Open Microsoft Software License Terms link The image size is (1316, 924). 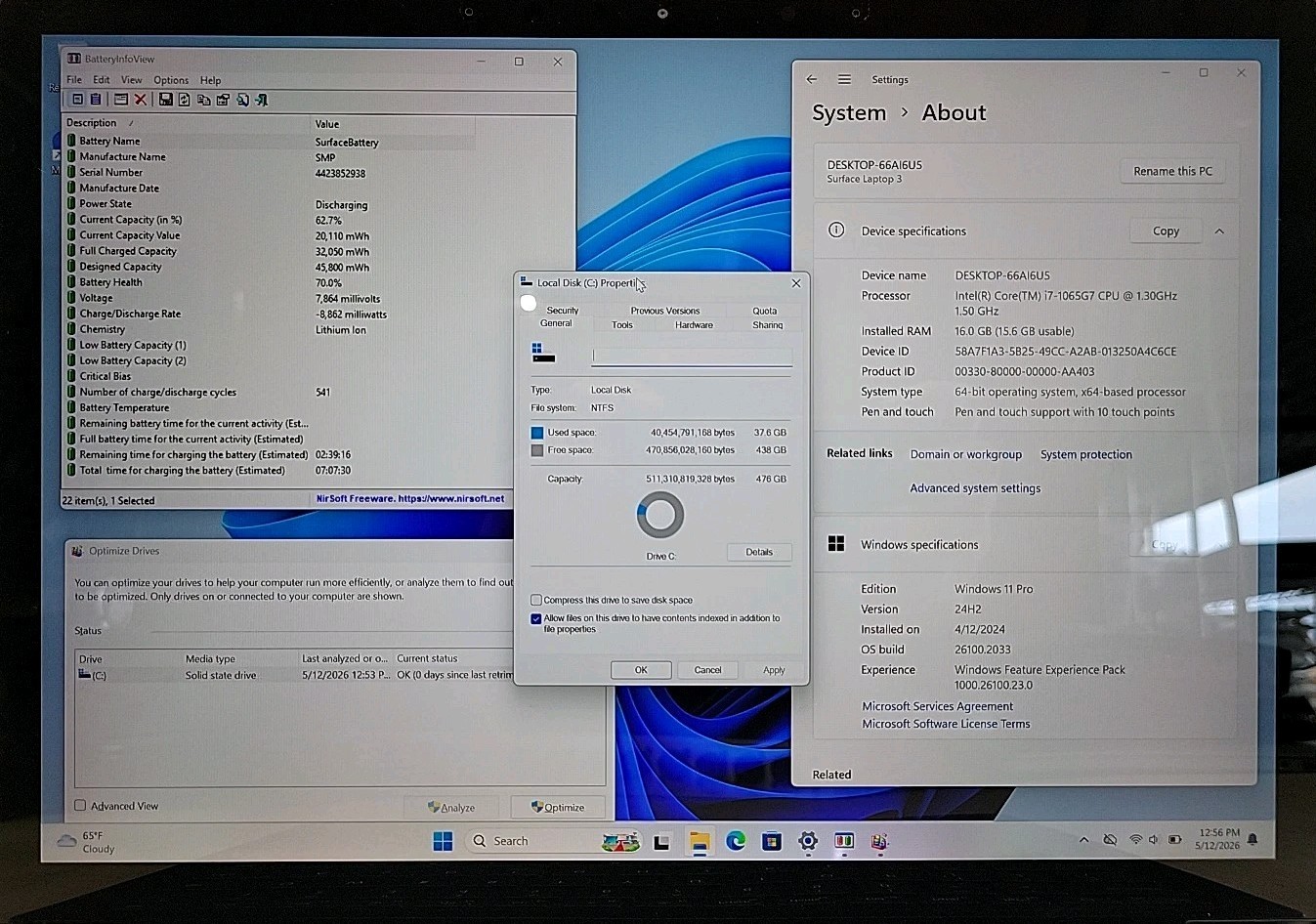[x=946, y=724]
